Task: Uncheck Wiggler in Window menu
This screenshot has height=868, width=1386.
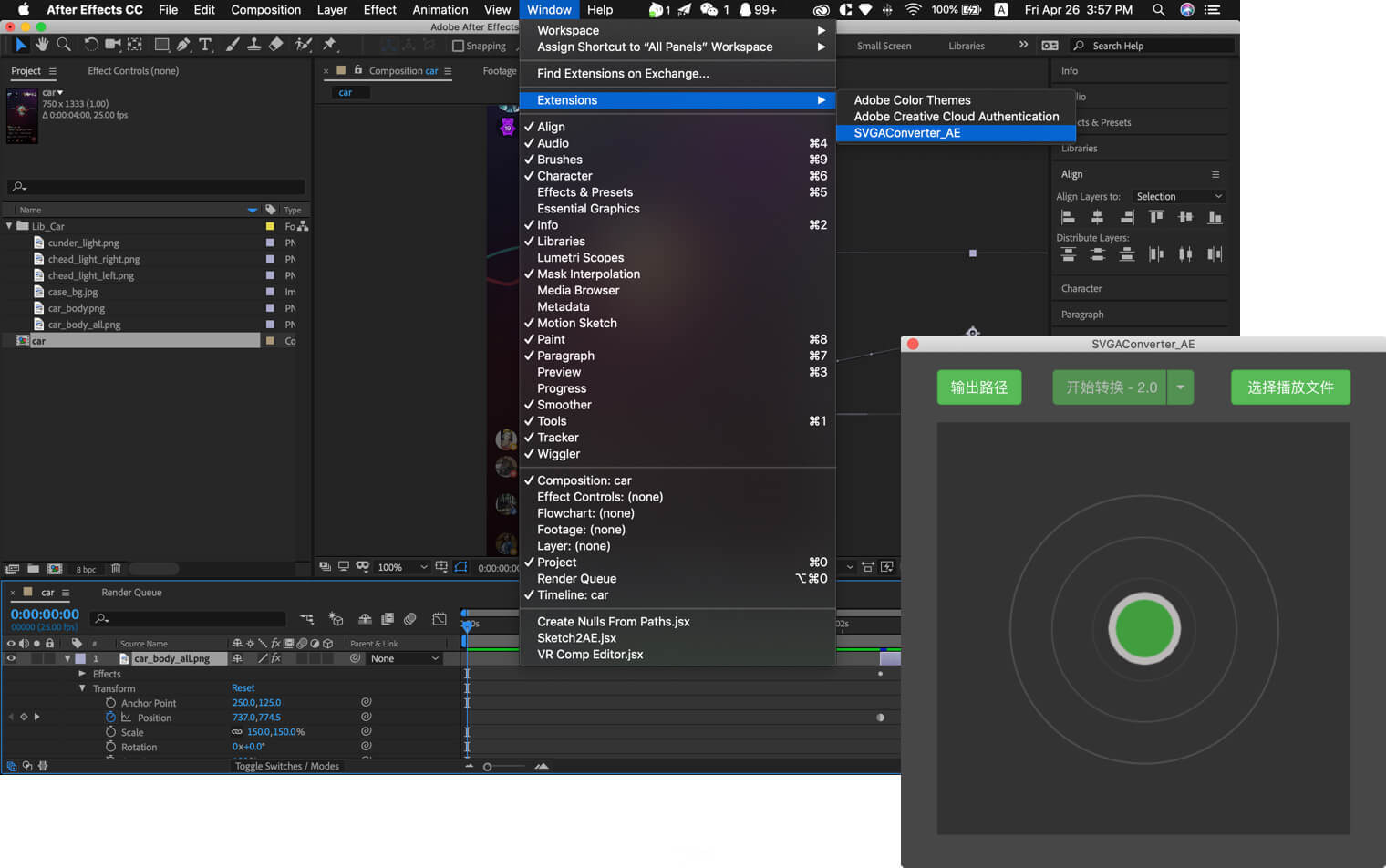Action: [x=677, y=454]
